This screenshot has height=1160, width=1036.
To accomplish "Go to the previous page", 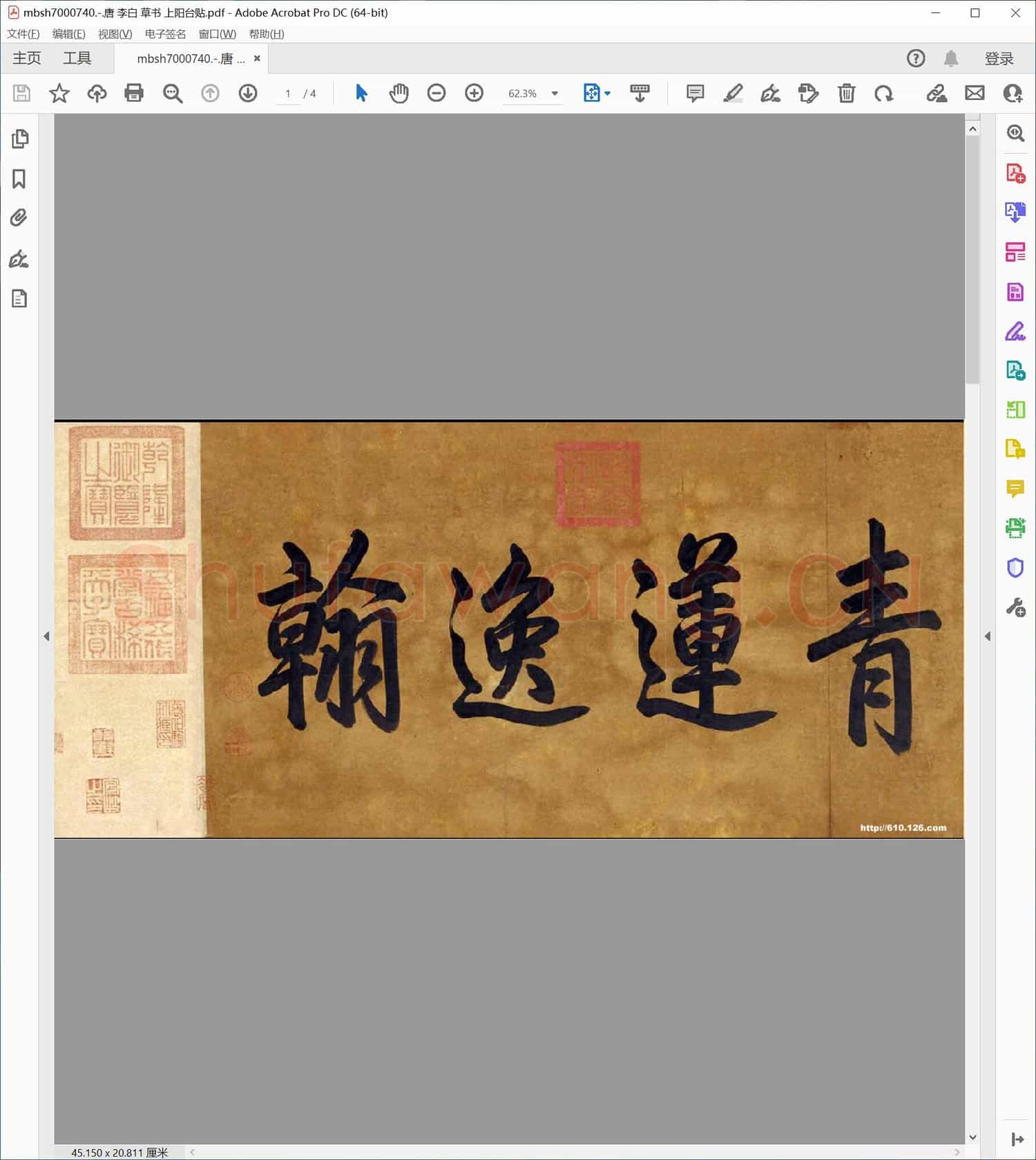I will coord(210,93).
